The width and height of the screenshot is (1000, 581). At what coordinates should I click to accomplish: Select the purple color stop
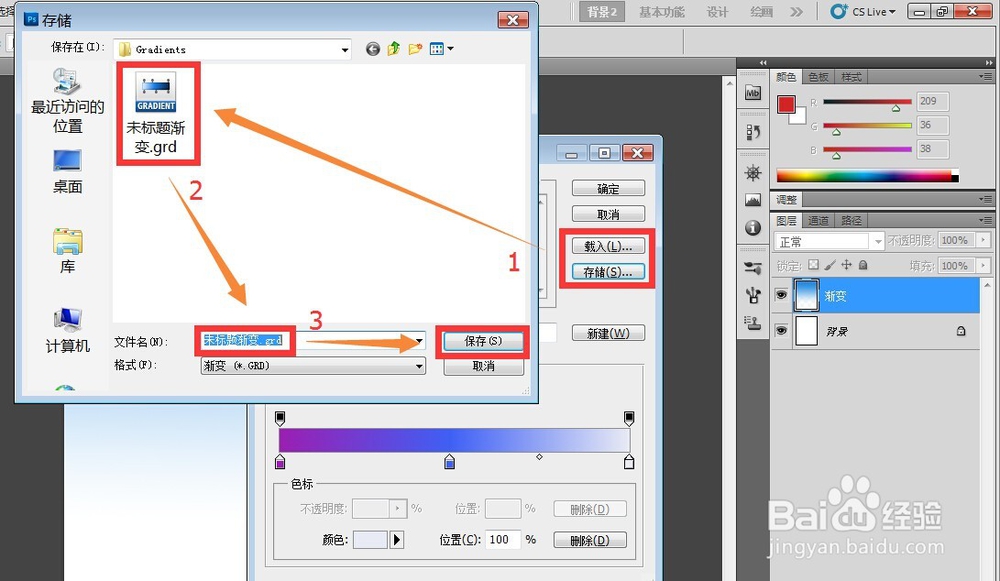(280, 462)
